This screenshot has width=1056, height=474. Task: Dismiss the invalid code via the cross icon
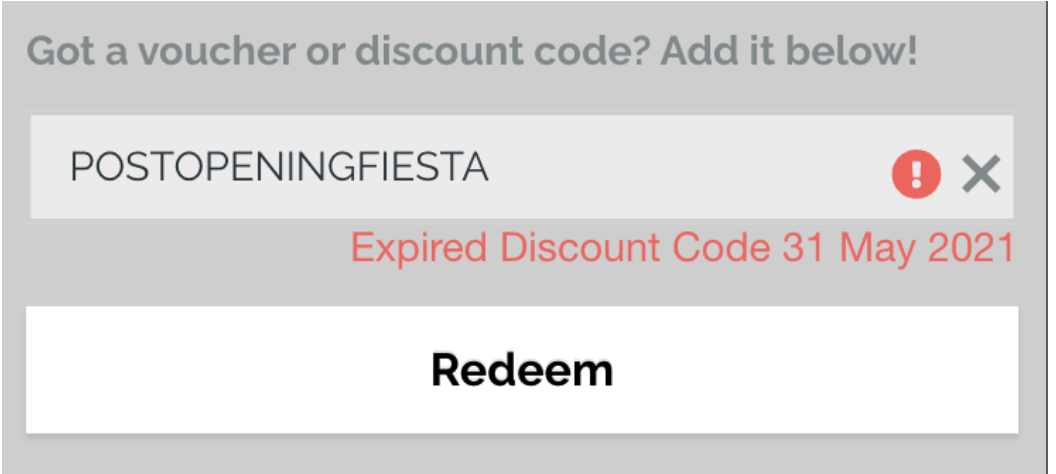(981, 177)
